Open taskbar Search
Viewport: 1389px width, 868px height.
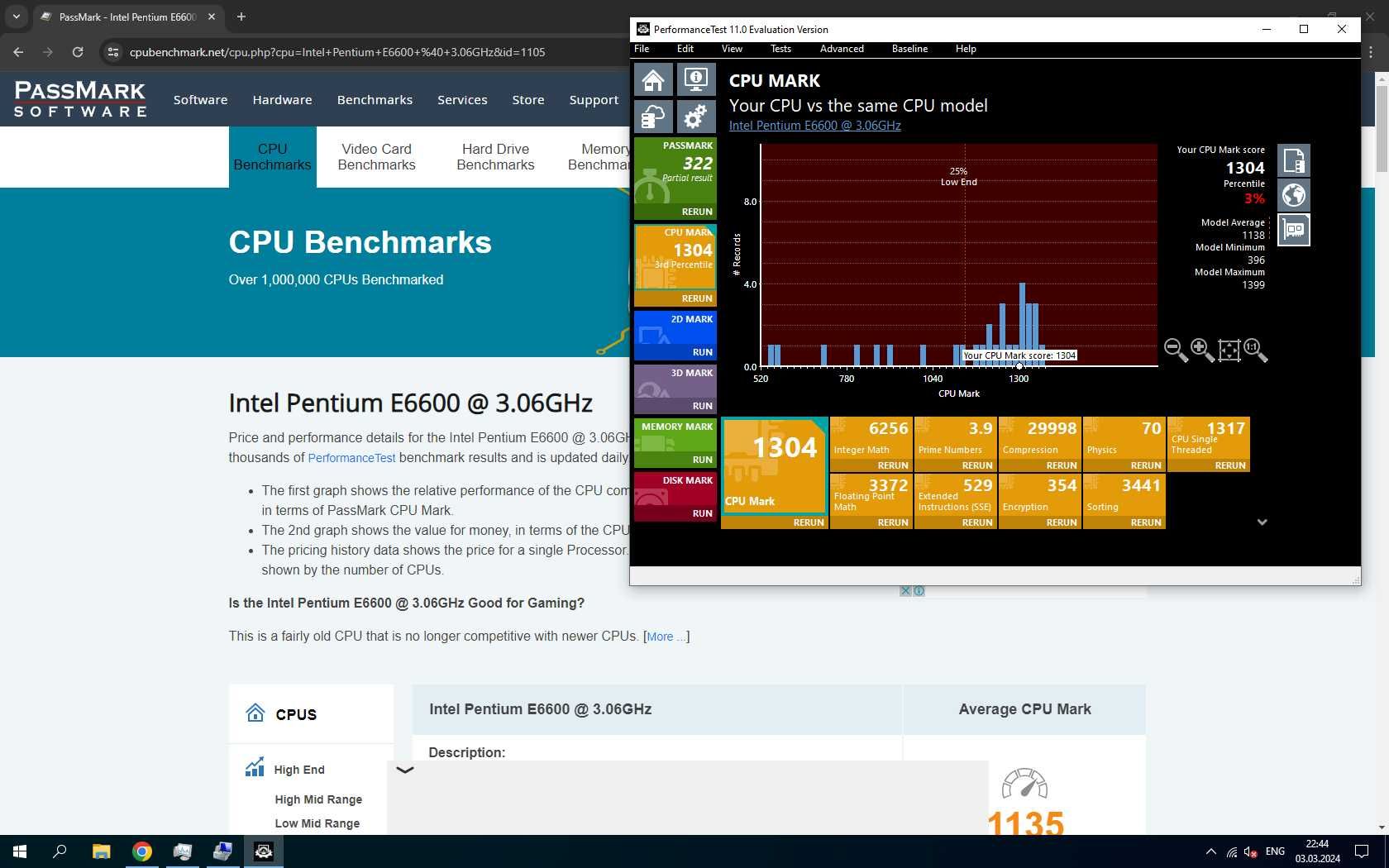(60, 851)
